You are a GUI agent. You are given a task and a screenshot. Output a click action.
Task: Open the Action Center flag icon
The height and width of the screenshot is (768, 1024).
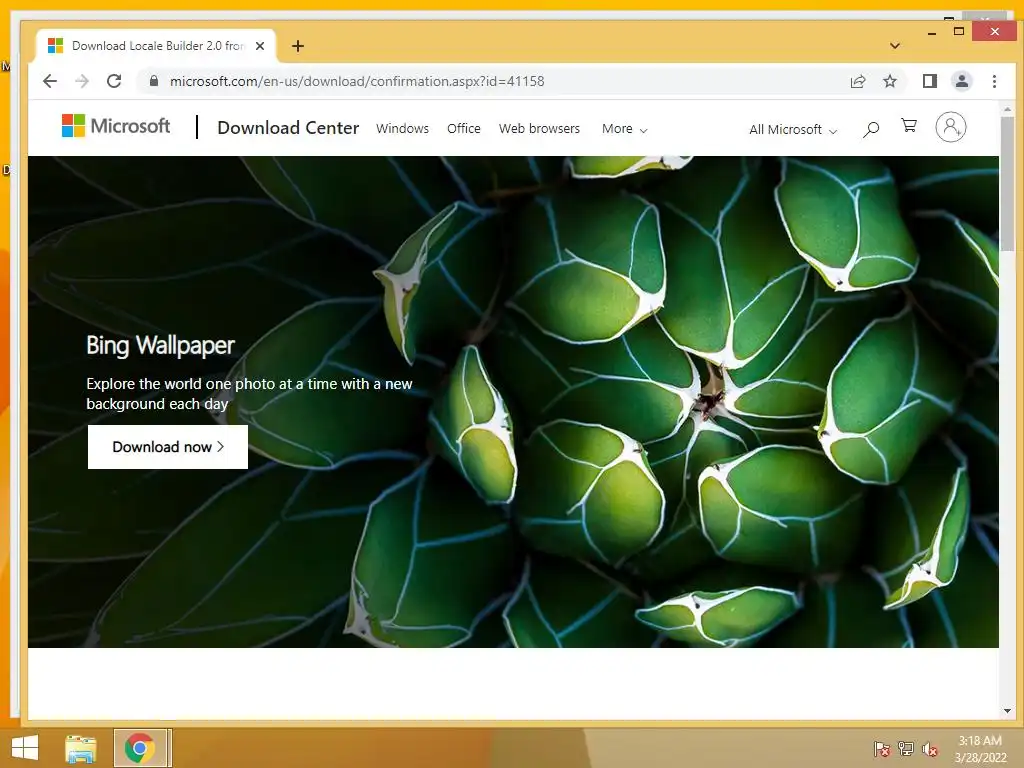click(x=882, y=748)
